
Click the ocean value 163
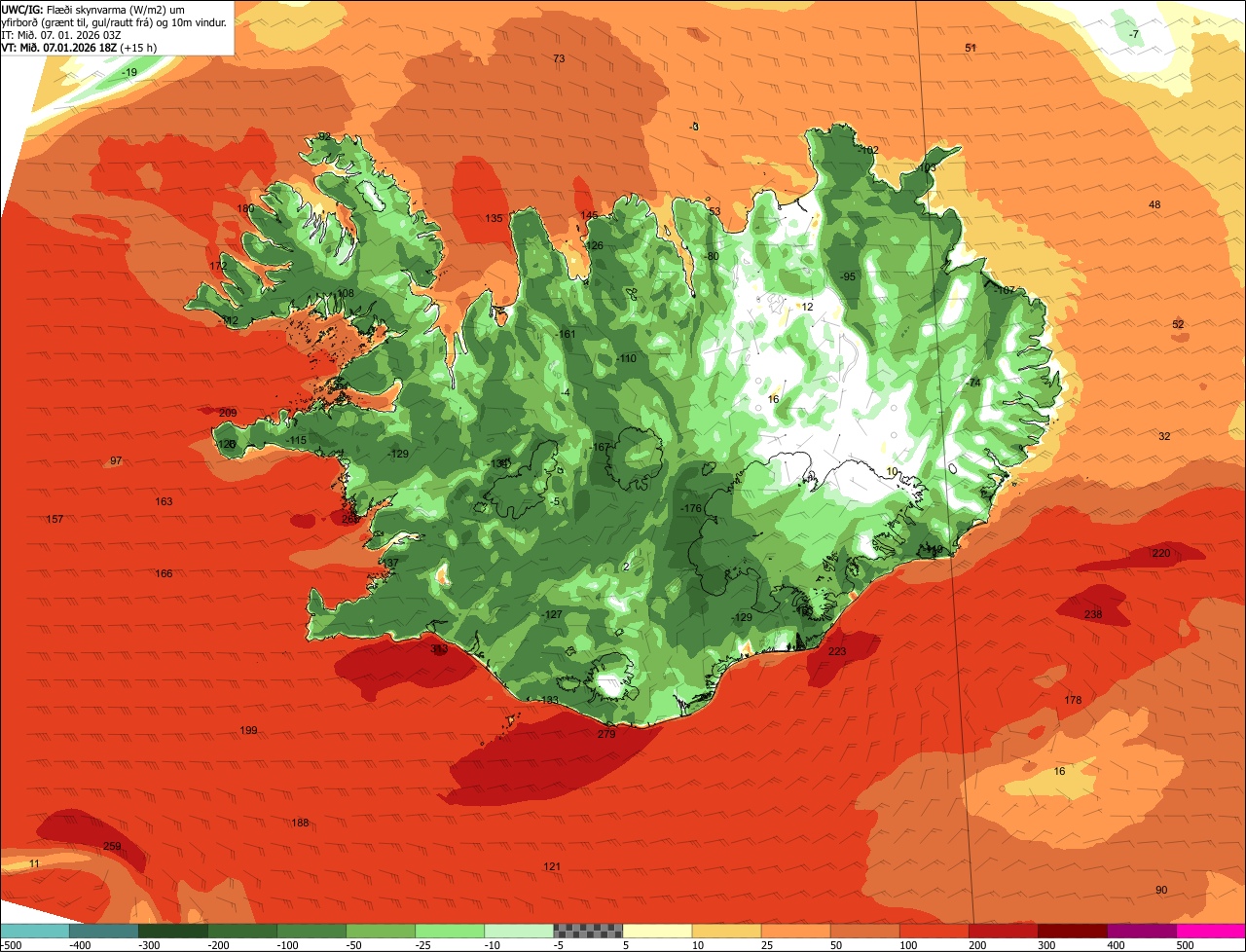point(164,502)
